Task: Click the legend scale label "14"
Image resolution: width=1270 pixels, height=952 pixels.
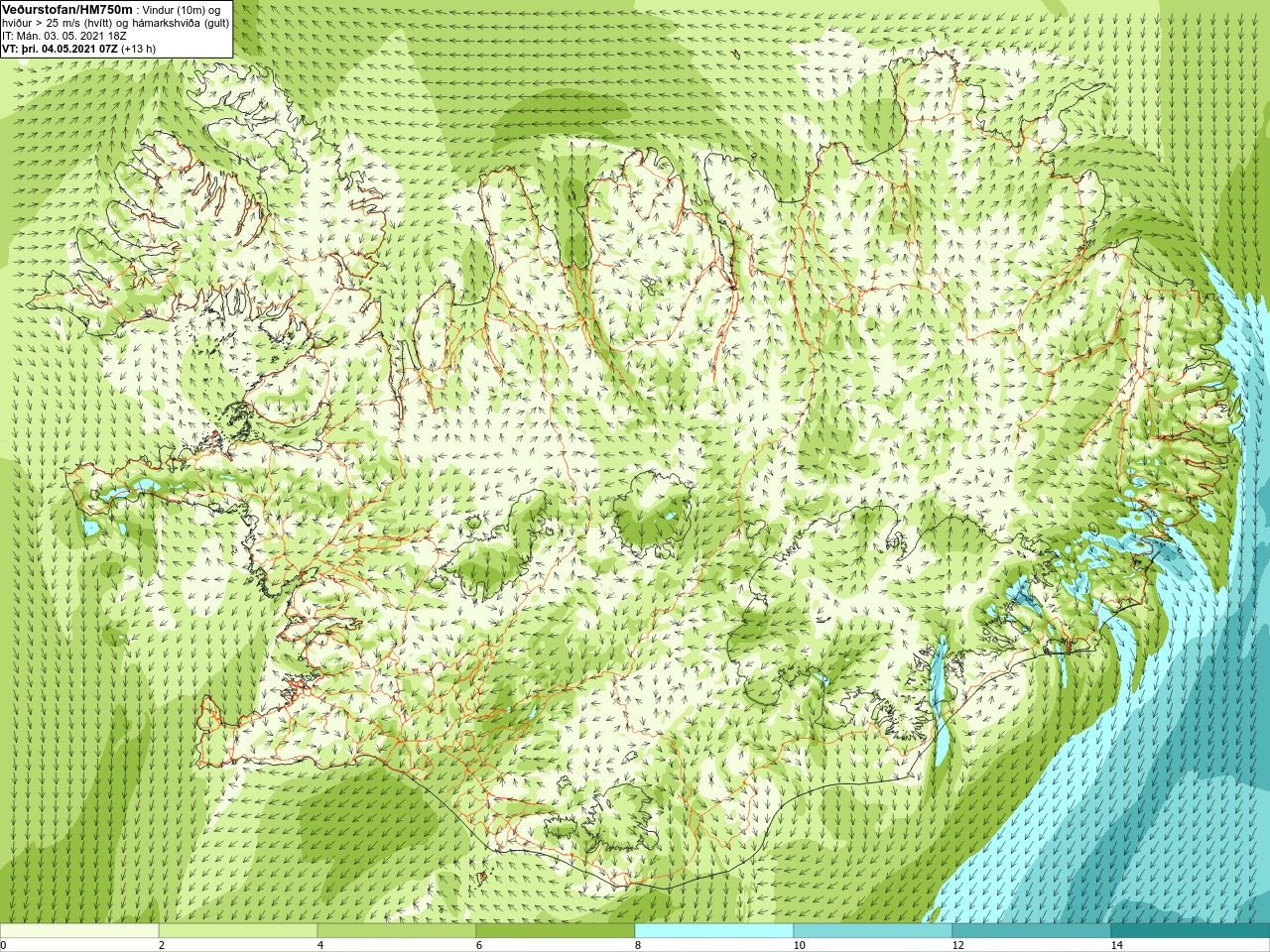Action: point(1117,945)
